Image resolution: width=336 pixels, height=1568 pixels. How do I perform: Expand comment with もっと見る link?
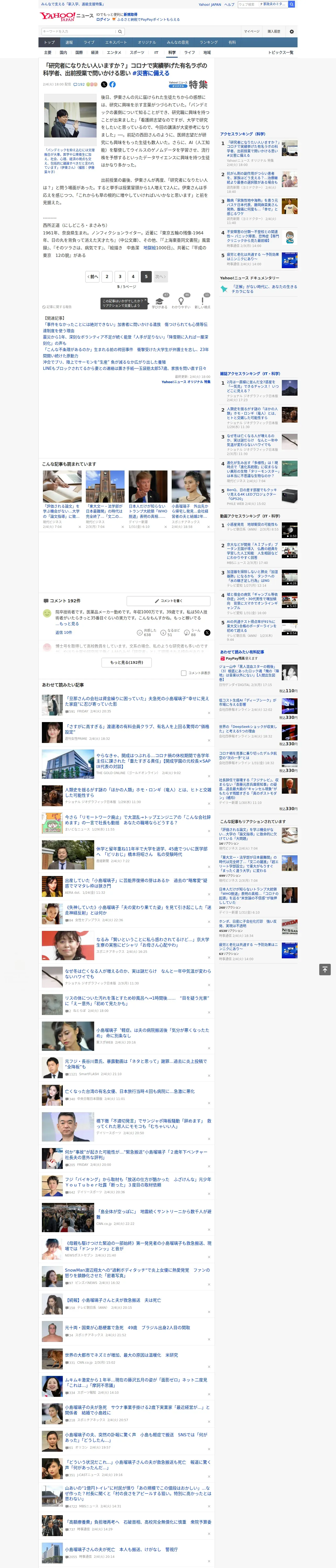(x=69, y=624)
